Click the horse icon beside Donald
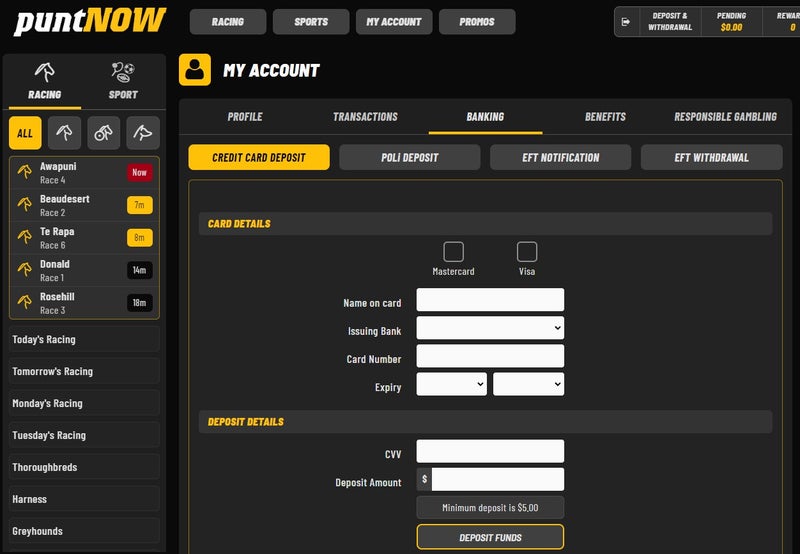 [24, 270]
